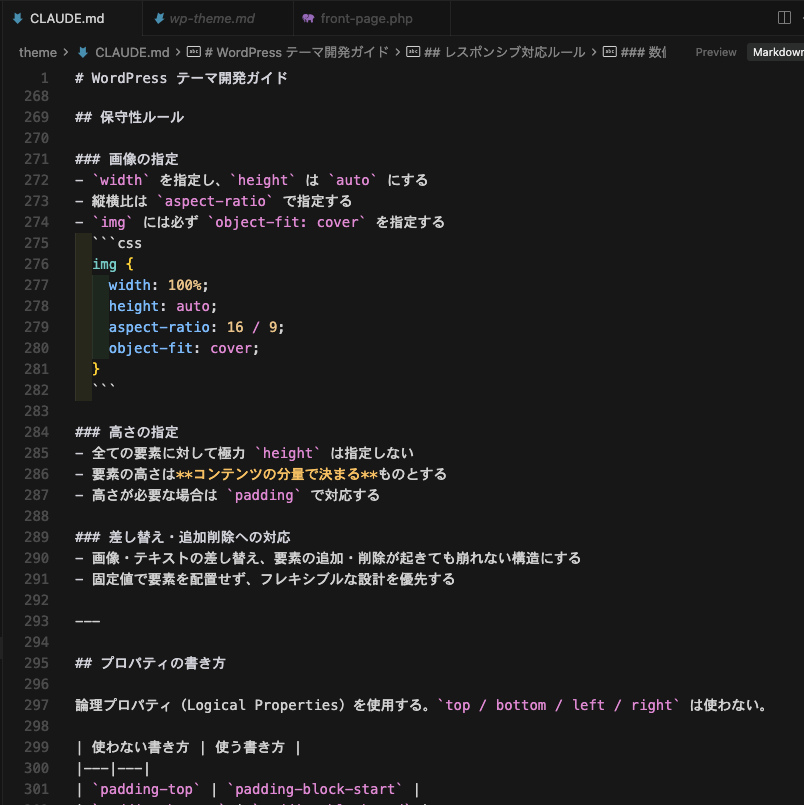Click the padding-top table cell
The height and width of the screenshot is (805, 804).
tap(146, 790)
